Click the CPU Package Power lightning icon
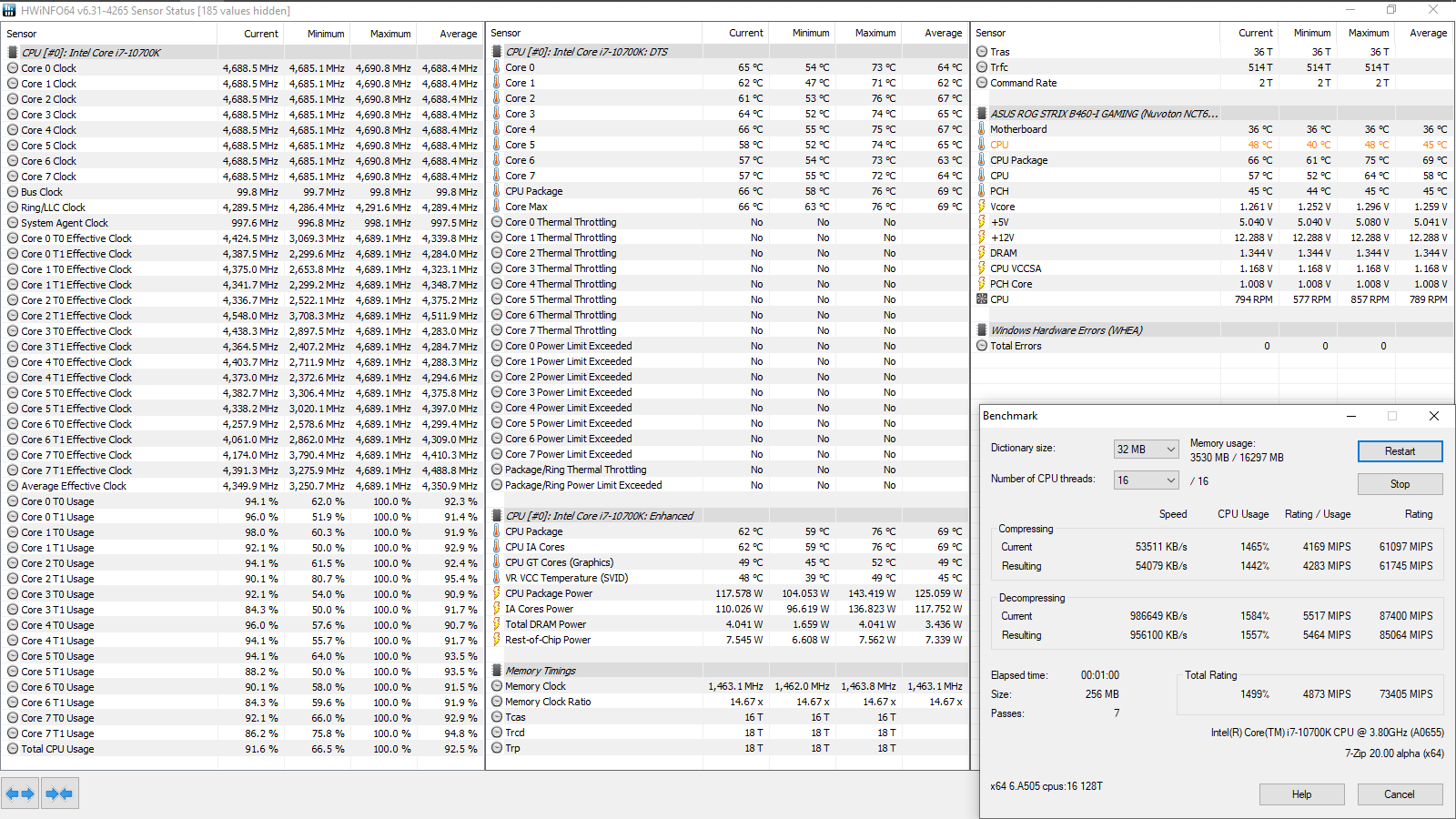The height and width of the screenshot is (819, 1456). 497,593
